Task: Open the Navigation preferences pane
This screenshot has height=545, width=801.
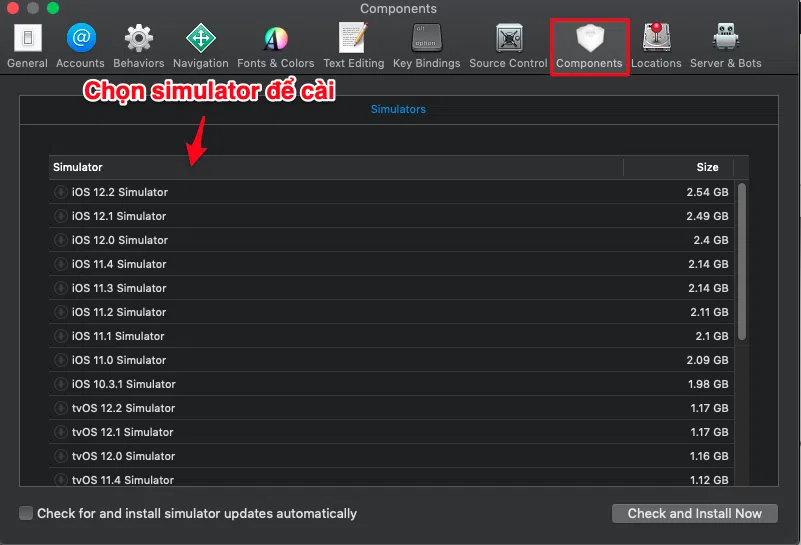Action: (x=201, y=45)
